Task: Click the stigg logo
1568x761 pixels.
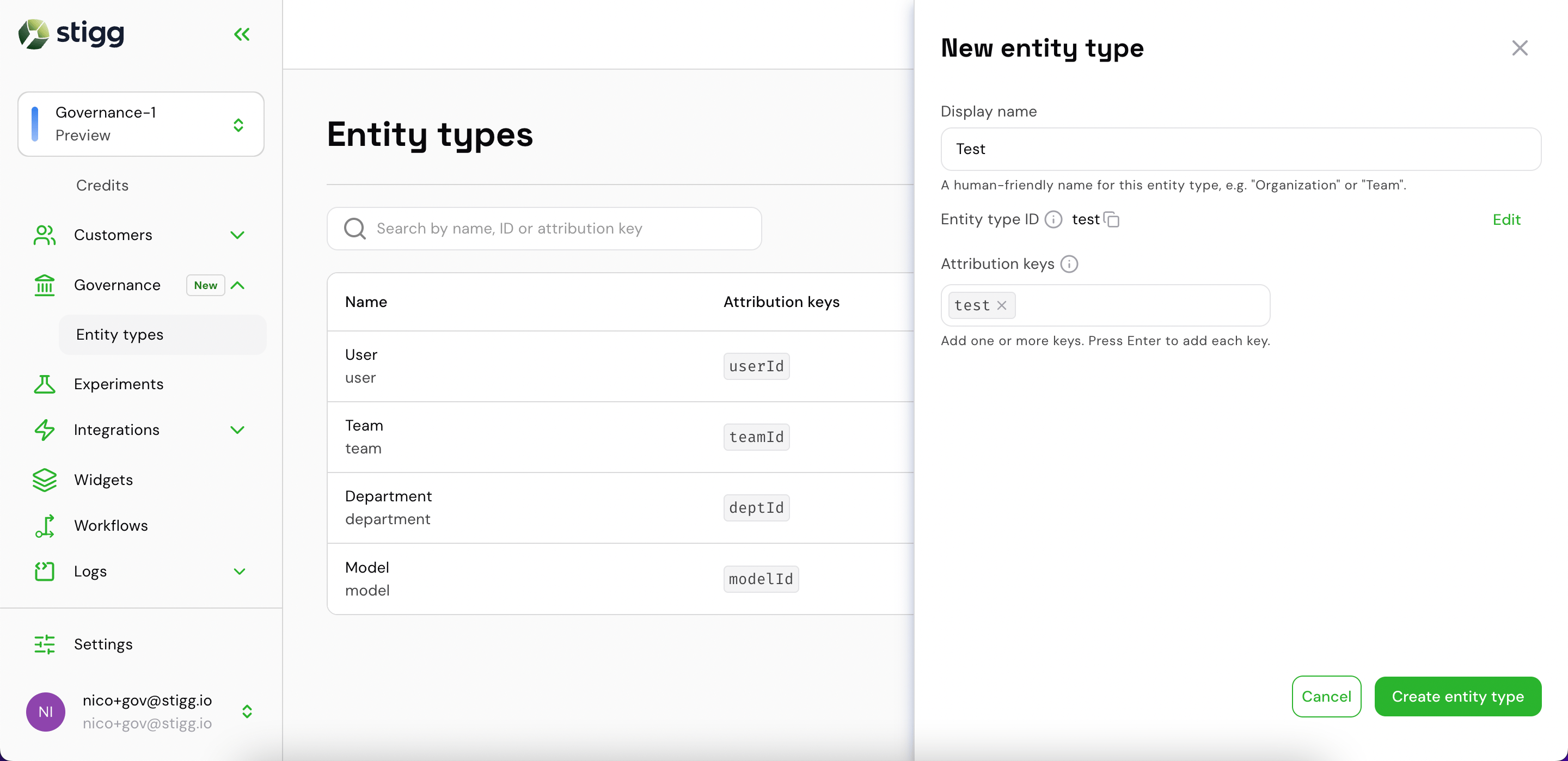Action: [71, 34]
